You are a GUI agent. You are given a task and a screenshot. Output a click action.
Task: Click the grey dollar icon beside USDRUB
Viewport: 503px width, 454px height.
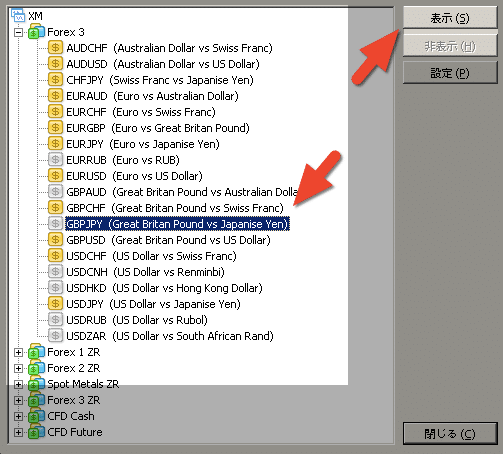55,320
